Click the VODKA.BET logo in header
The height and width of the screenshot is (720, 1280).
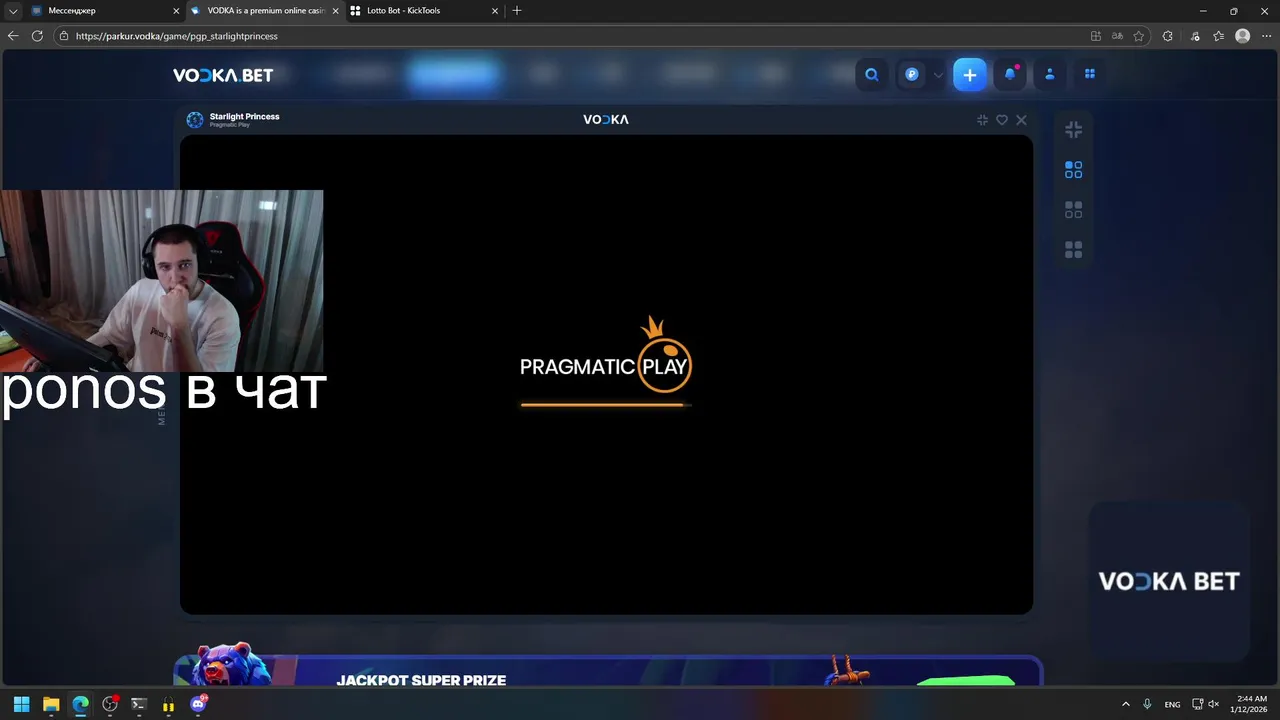223,75
